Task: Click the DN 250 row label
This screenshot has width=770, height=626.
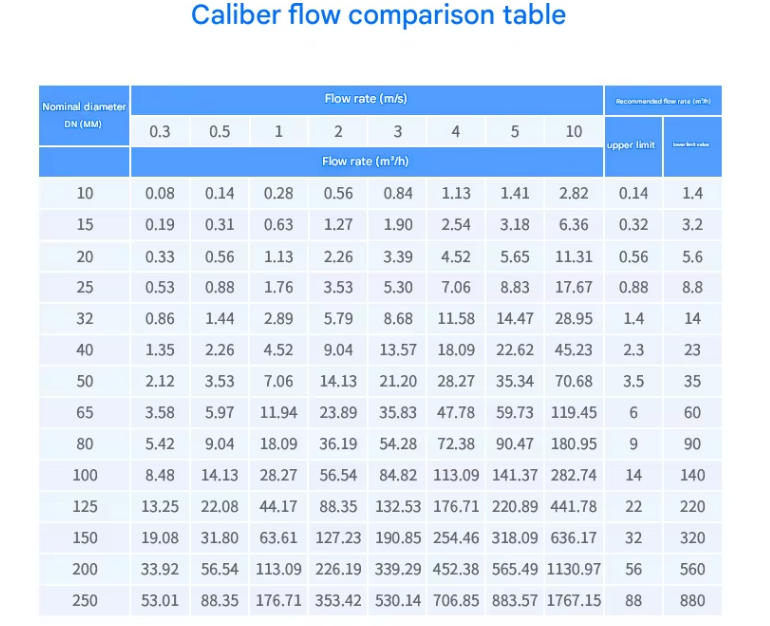Action: pyautogui.click(x=85, y=600)
